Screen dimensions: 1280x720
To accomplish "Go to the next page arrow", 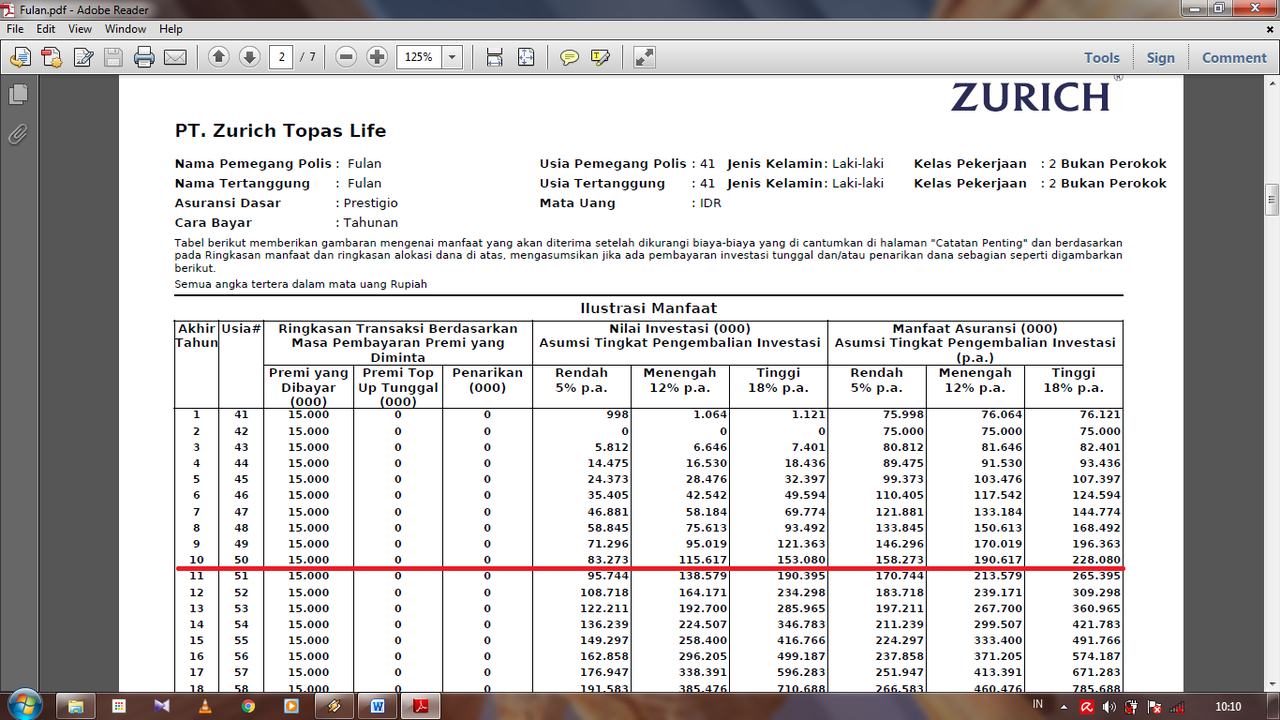I will (249, 57).
